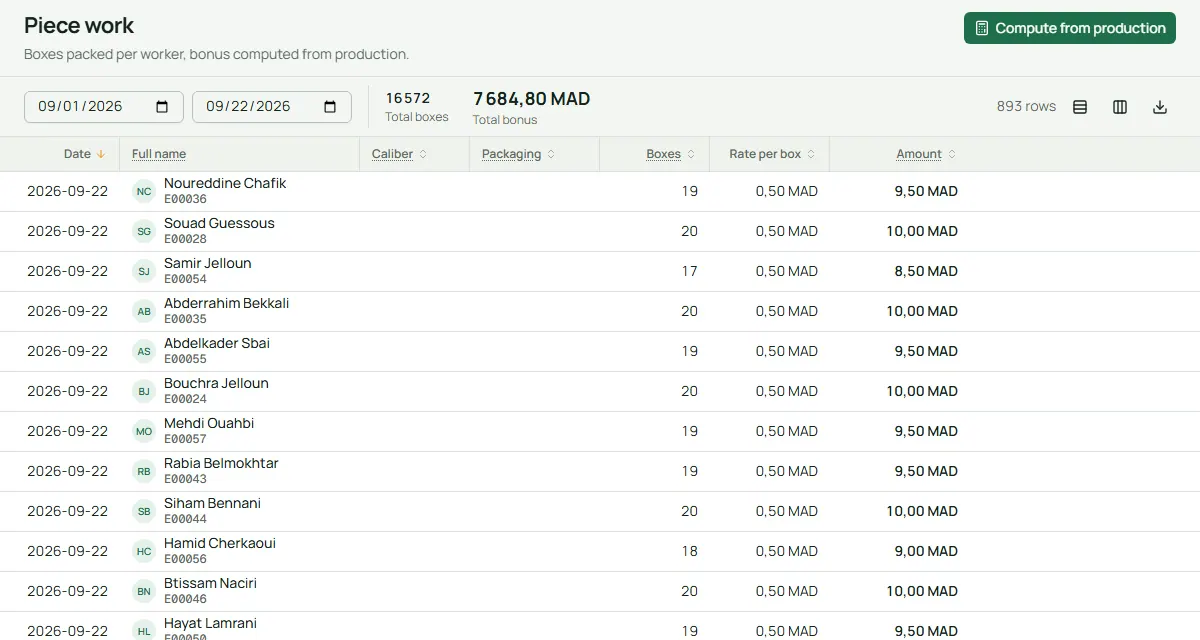The width and height of the screenshot is (1200, 640).
Task: Click the BJ avatar for Bouchra Jelloun
Action: [144, 391]
